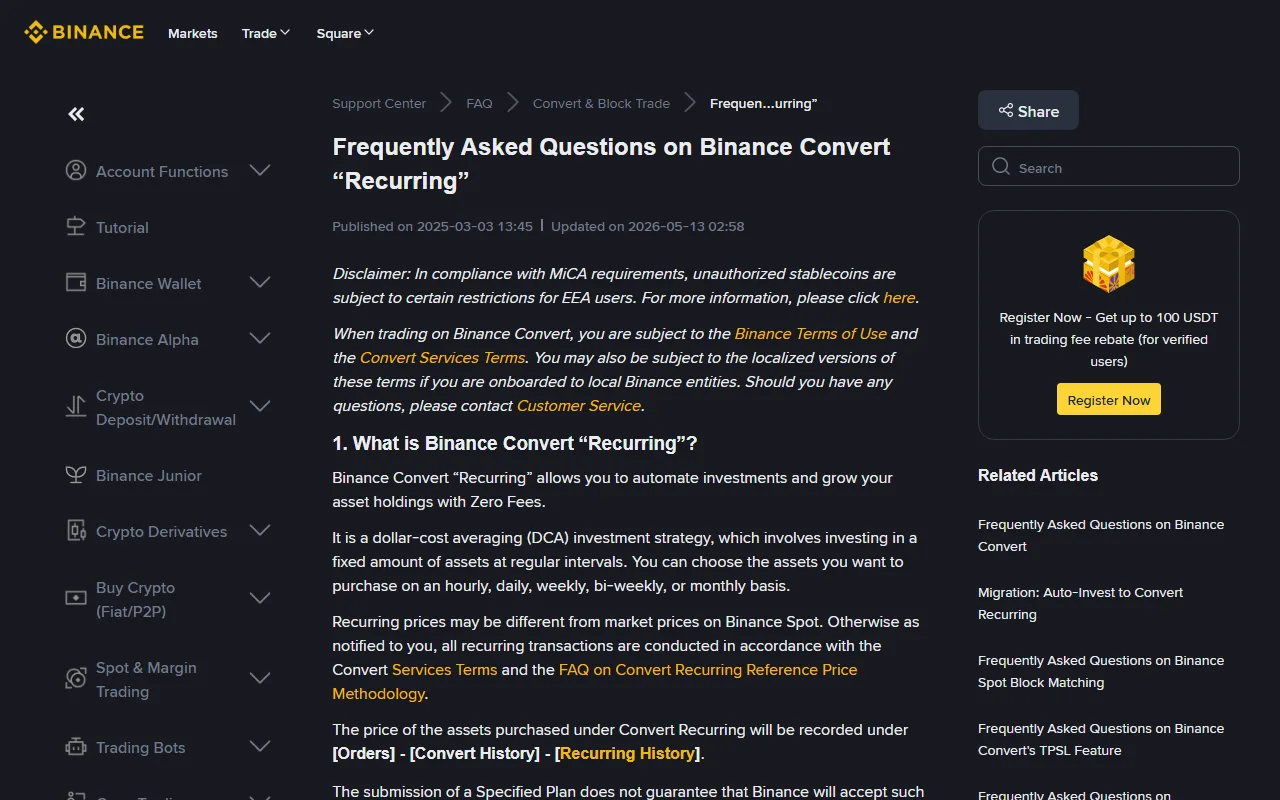
Task: Click the Account Functions person icon
Action: point(76,170)
